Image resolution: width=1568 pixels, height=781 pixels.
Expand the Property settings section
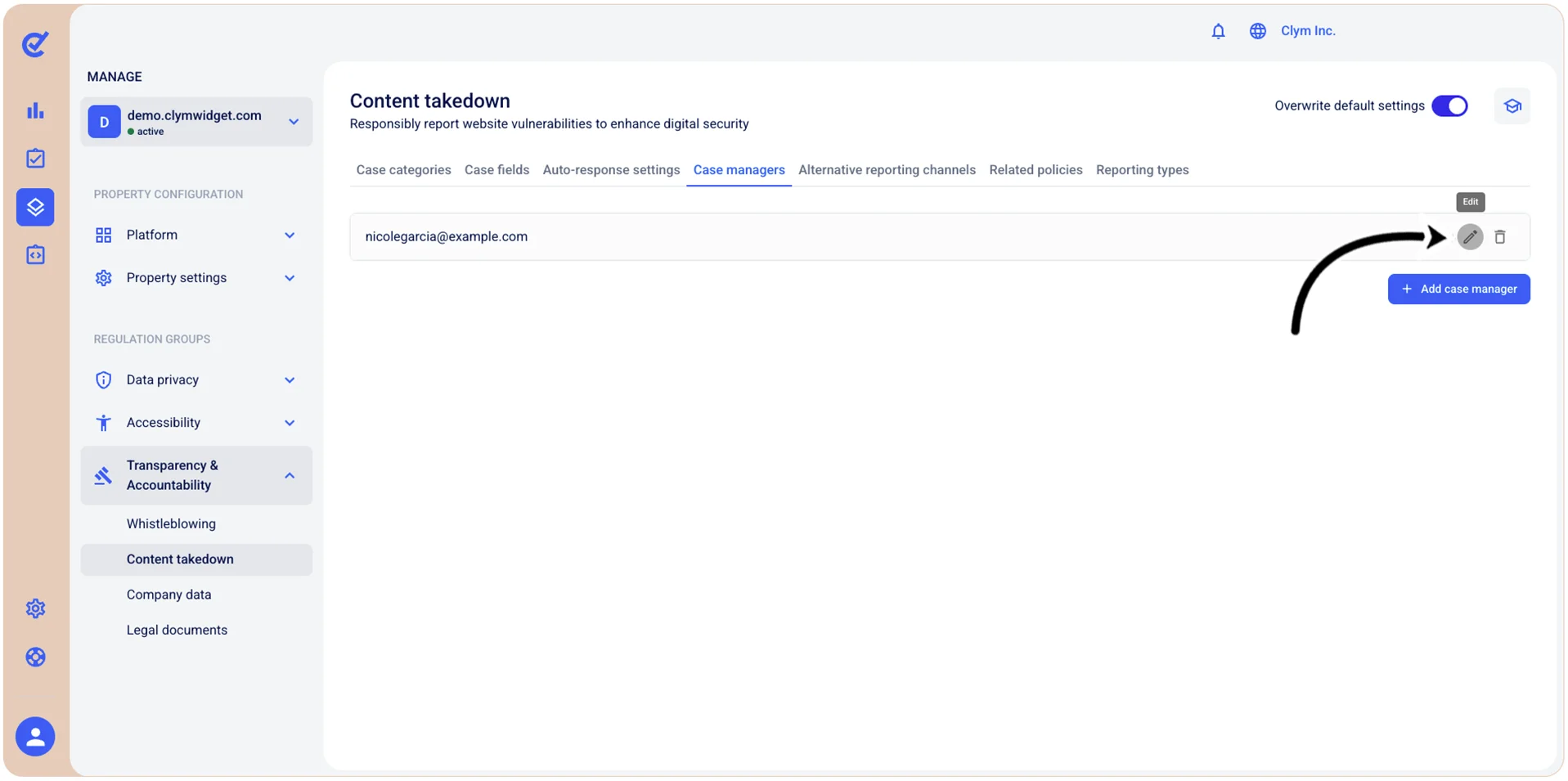196,278
